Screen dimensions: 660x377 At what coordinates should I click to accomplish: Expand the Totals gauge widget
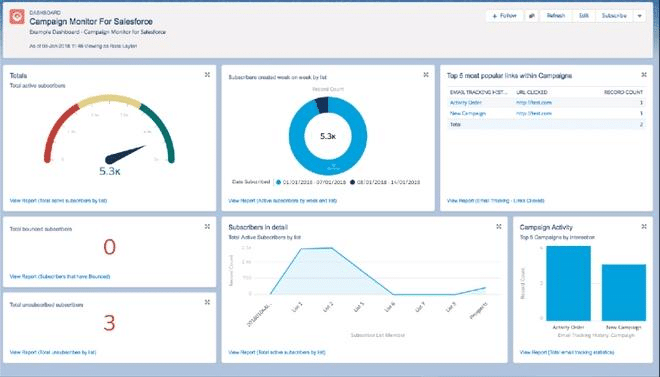pyautogui.click(x=207, y=74)
